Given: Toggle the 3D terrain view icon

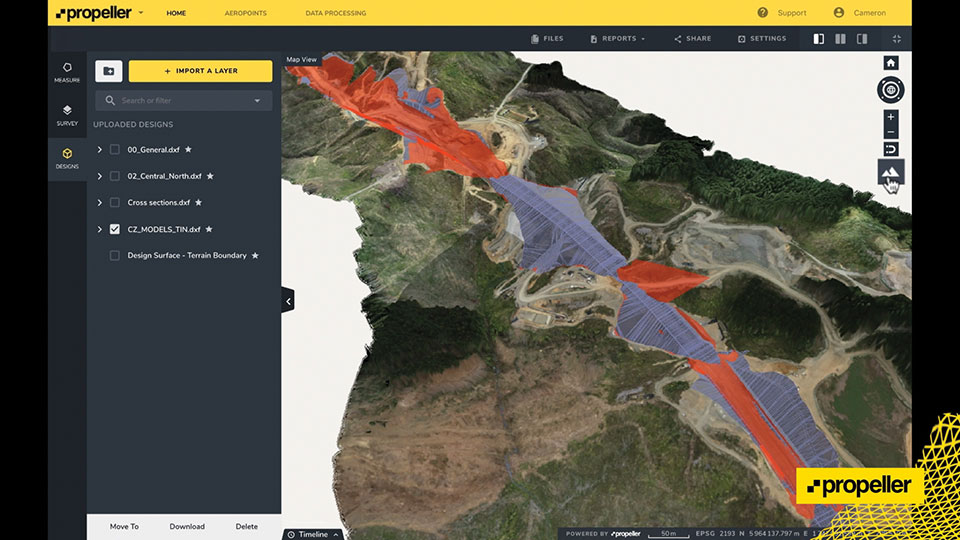Looking at the screenshot, I should [890, 173].
